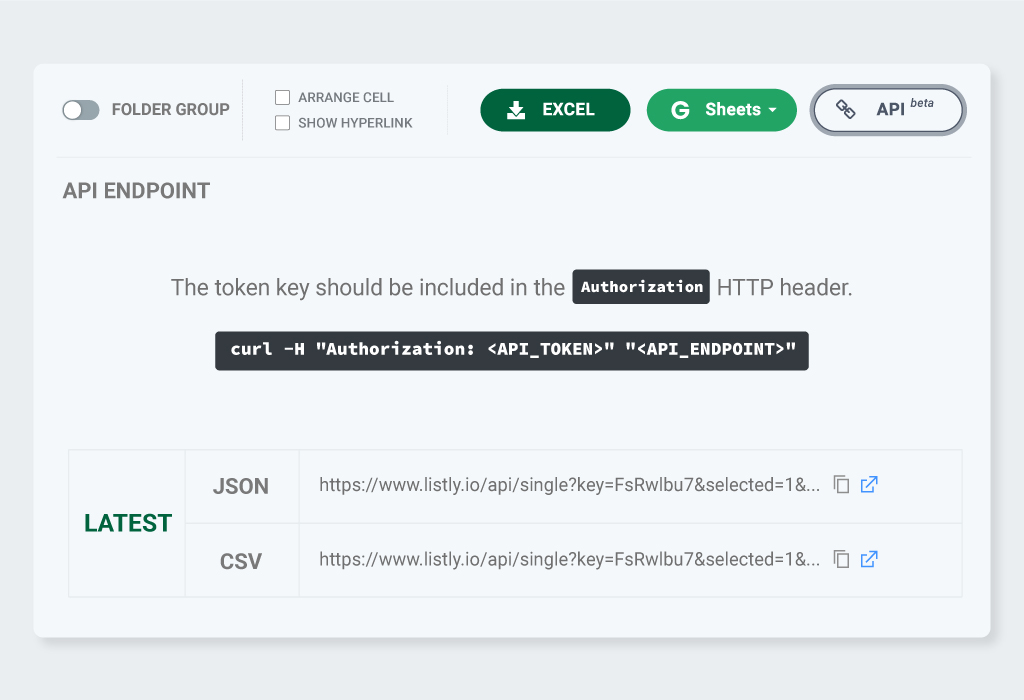Image resolution: width=1024 pixels, height=700 pixels.
Task: Click the chain link icon on API button
Action: pyautogui.click(x=846, y=110)
